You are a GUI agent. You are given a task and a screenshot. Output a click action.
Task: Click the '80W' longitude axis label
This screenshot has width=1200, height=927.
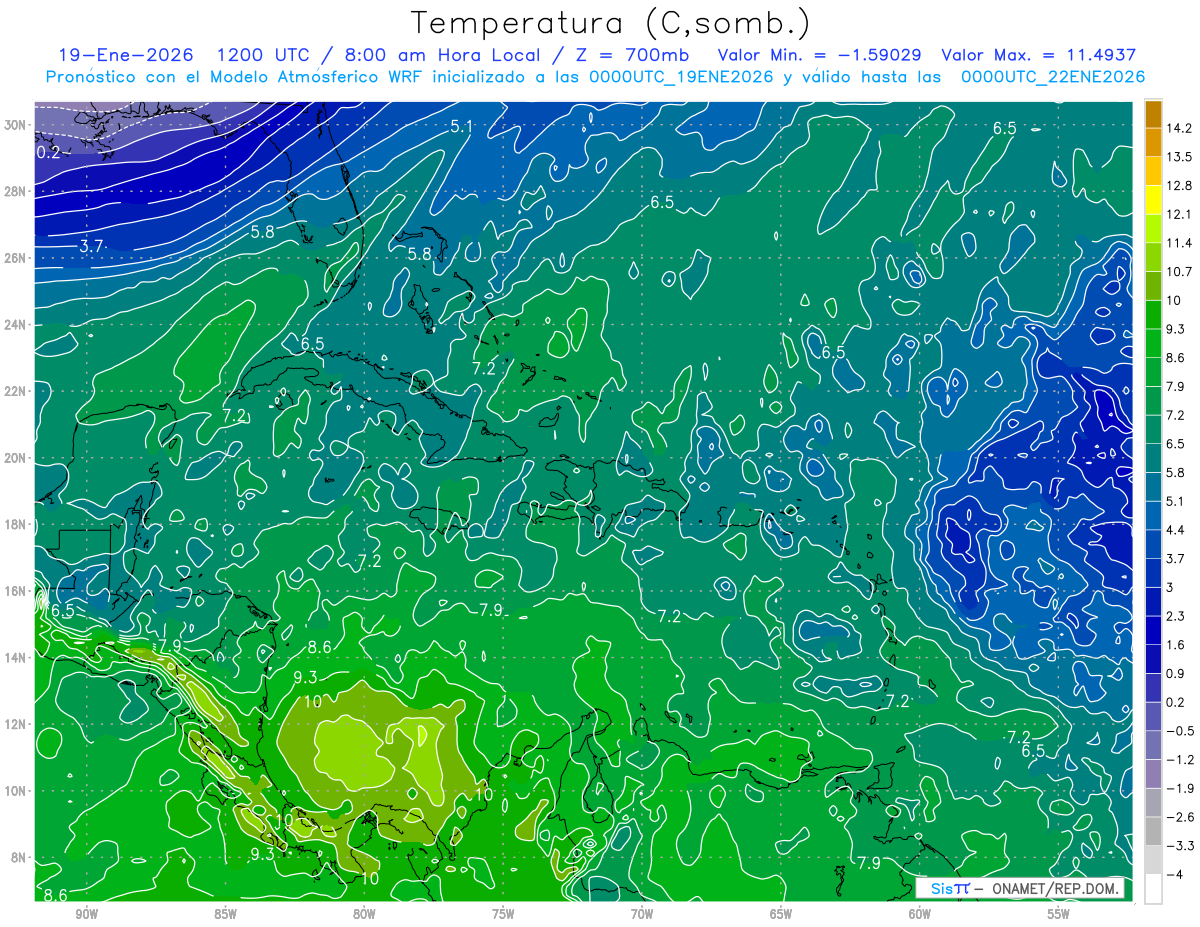364,914
